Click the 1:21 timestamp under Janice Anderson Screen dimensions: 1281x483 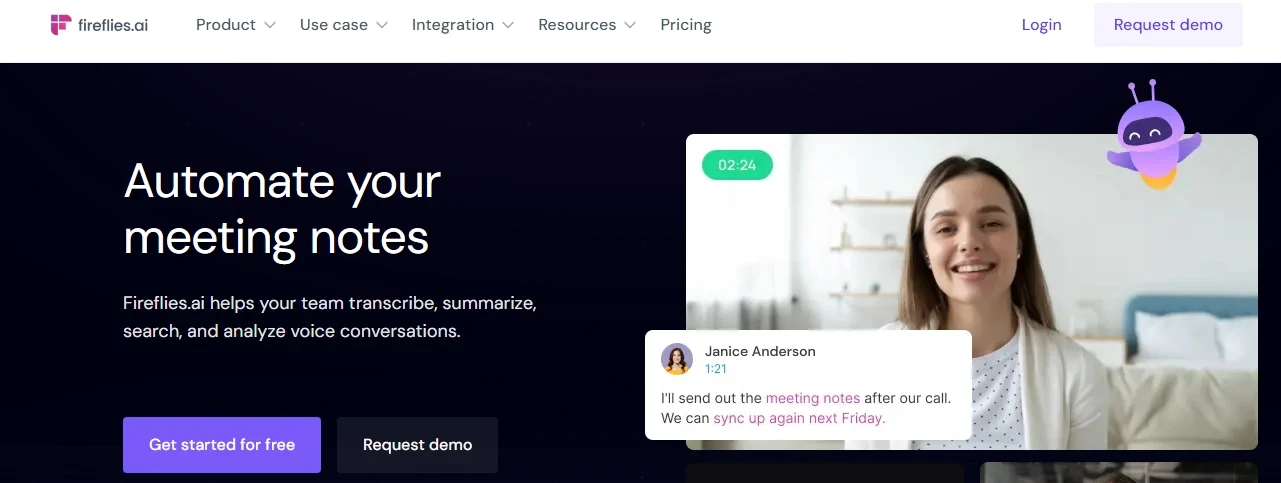(716, 369)
